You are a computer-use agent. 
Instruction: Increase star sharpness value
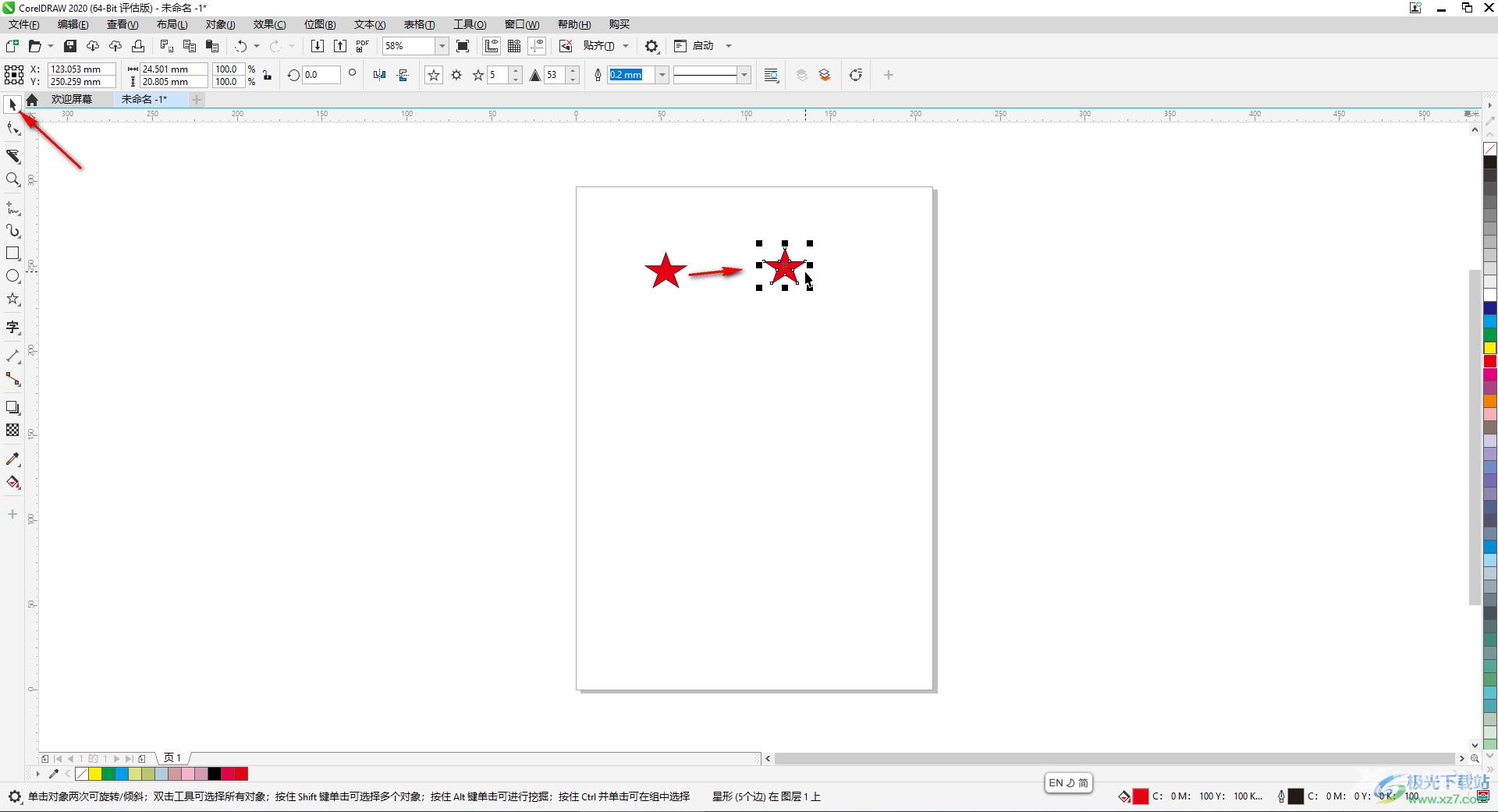point(573,71)
